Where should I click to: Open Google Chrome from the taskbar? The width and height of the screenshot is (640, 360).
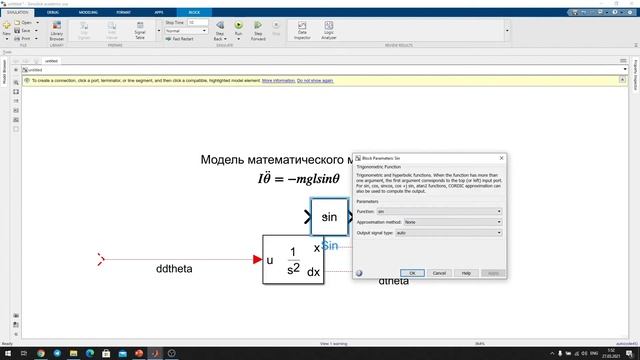coord(41,353)
